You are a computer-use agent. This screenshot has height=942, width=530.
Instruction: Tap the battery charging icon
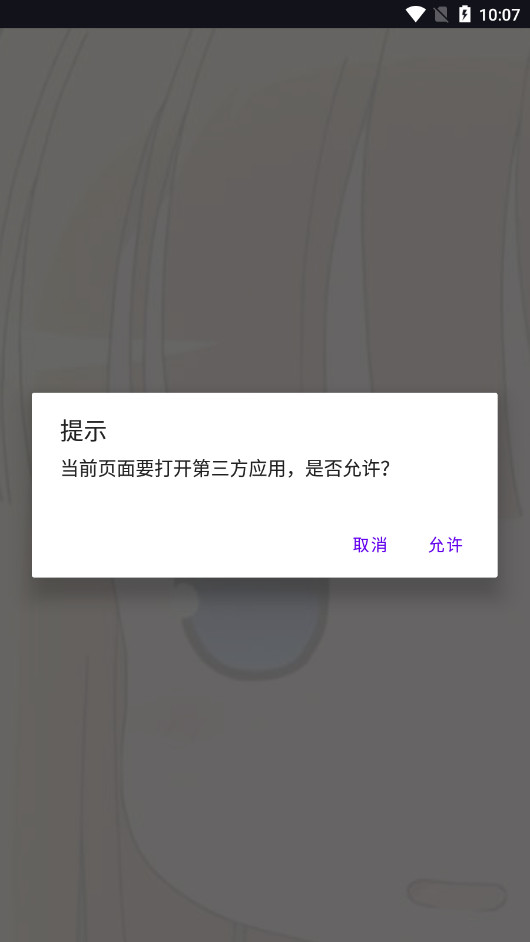click(x=465, y=14)
